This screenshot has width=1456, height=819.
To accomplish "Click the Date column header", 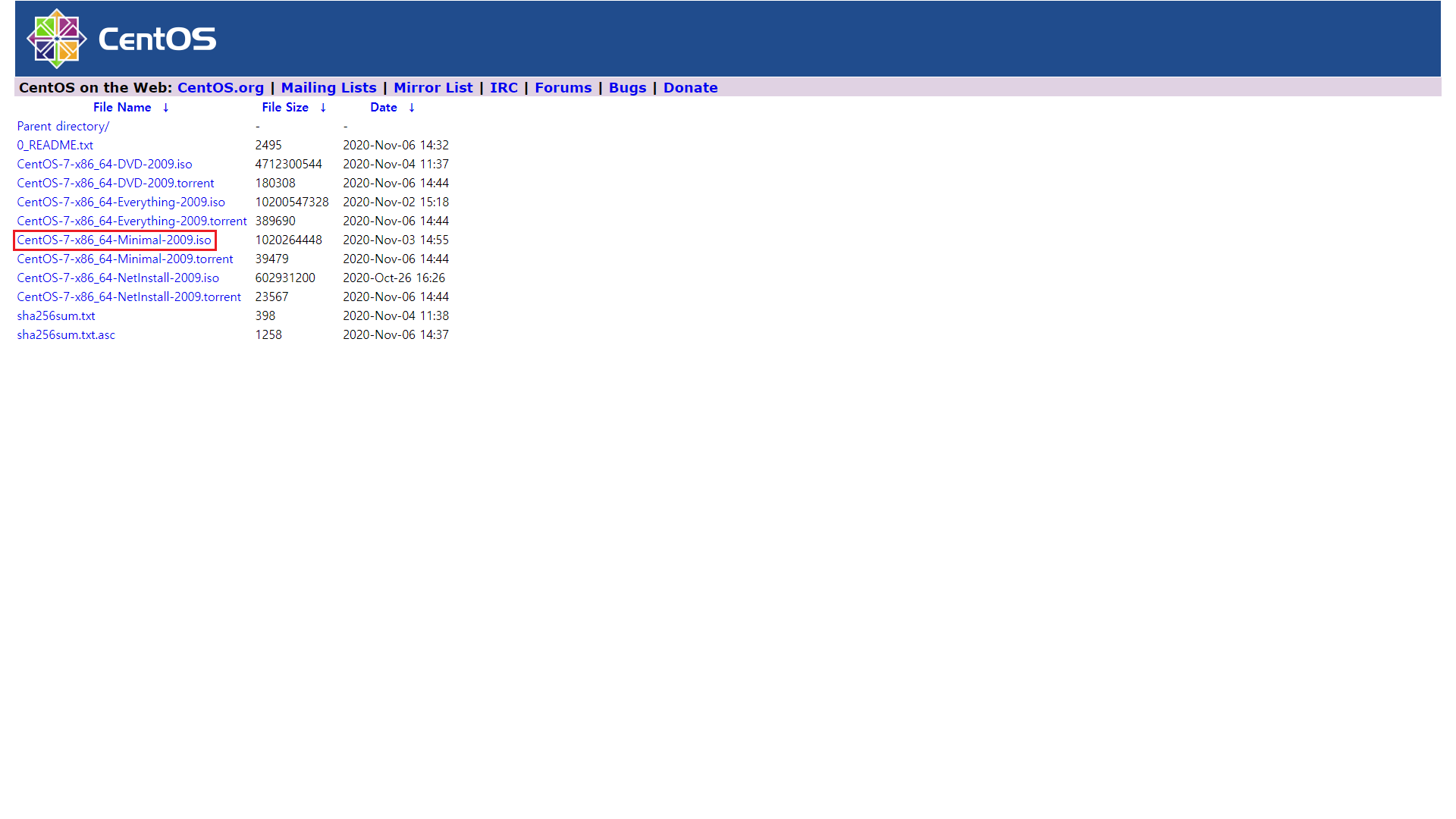I will [384, 108].
